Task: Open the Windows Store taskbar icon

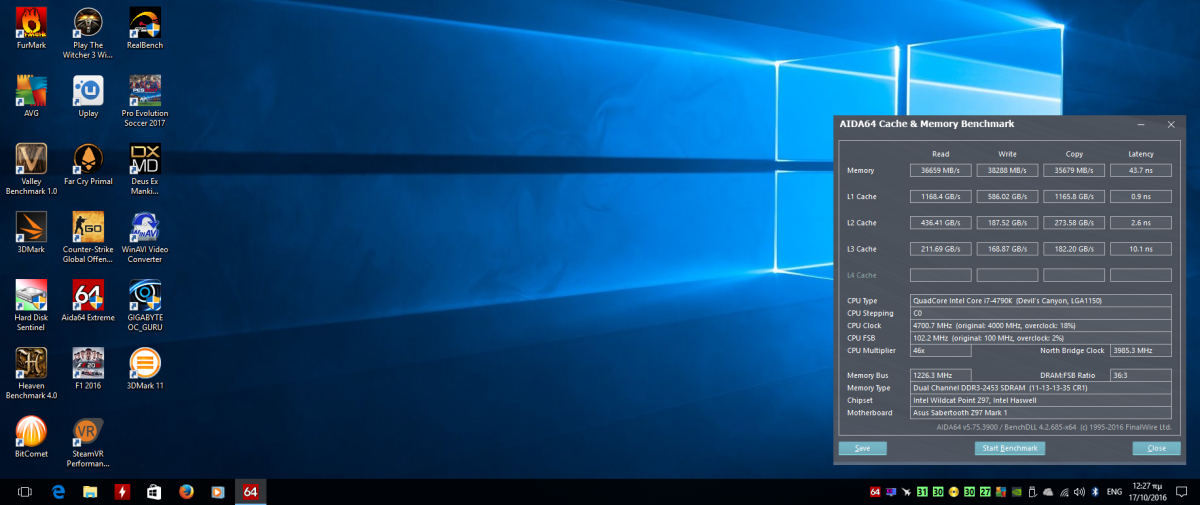Action: tap(154, 492)
